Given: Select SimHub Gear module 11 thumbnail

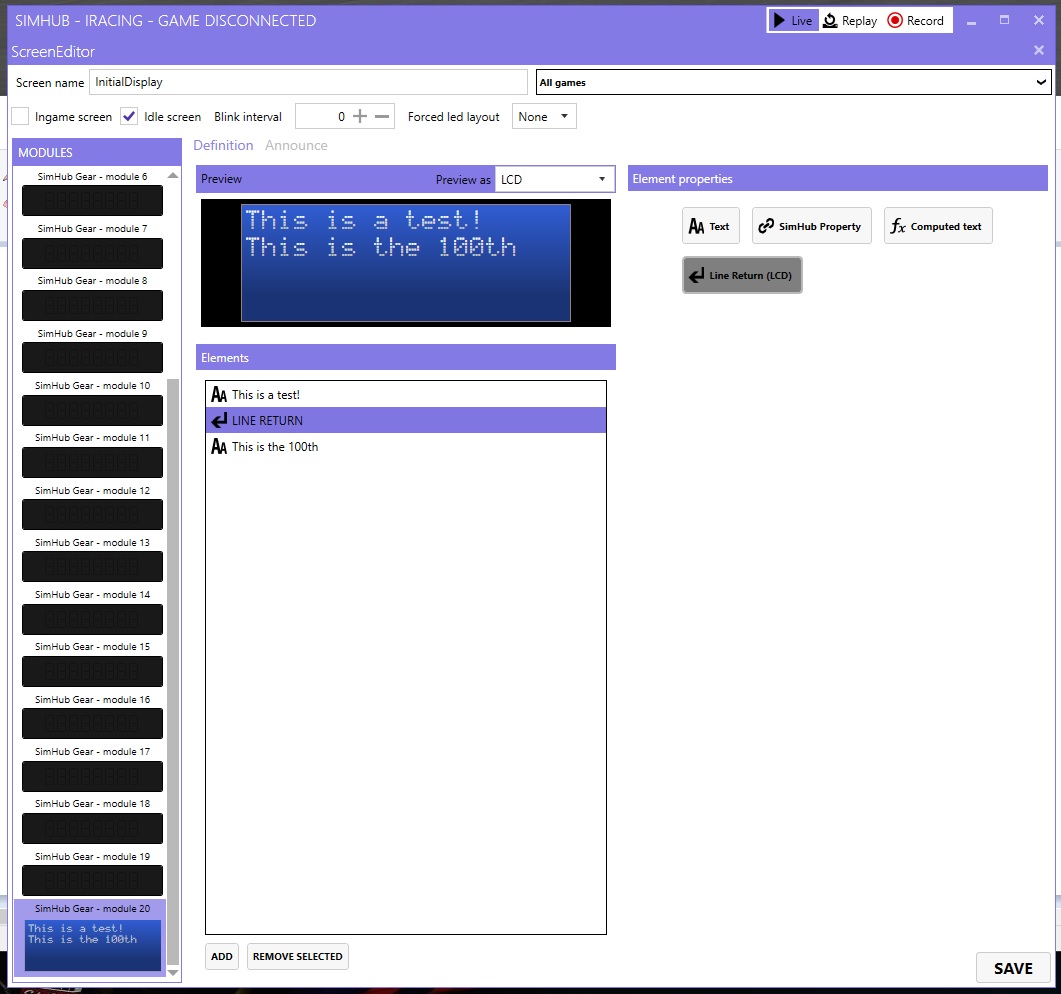Looking at the screenshot, I should [x=92, y=462].
